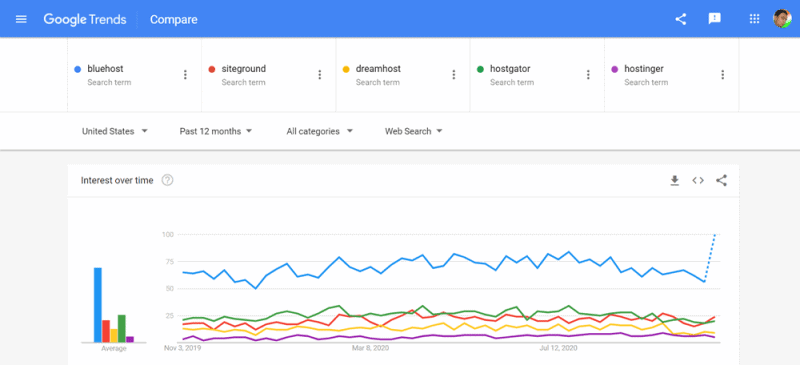This screenshot has width=800, height=365.
Task: Click the Compare header label
Action: click(x=173, y=20)
